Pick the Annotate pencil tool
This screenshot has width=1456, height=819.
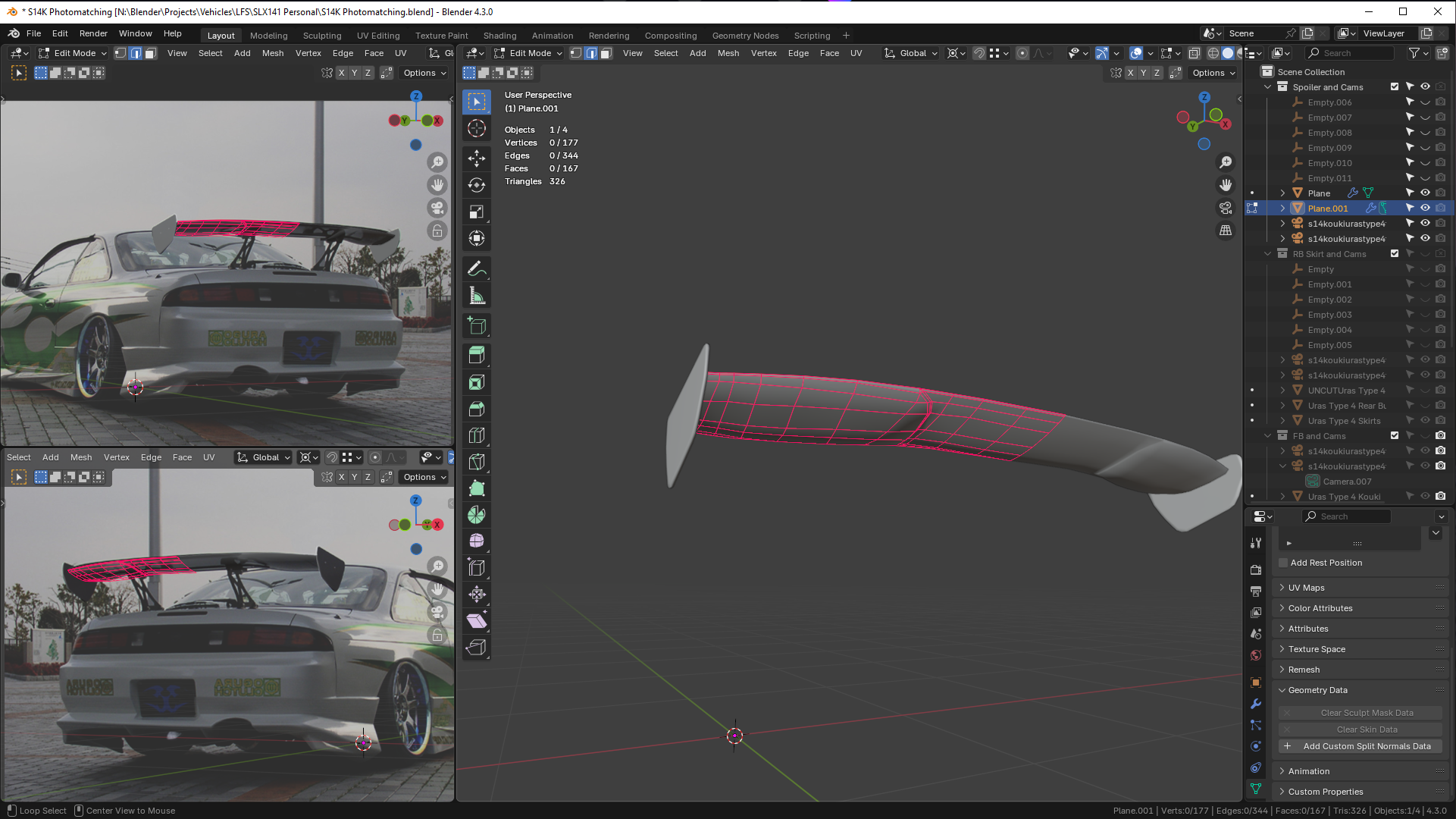[x=477, y=268]
